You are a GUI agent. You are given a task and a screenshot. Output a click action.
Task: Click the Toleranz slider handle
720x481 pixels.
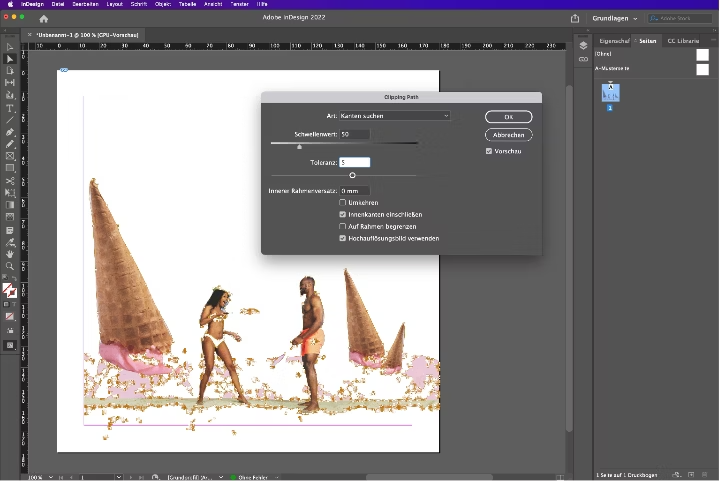[x=352, y=175]
